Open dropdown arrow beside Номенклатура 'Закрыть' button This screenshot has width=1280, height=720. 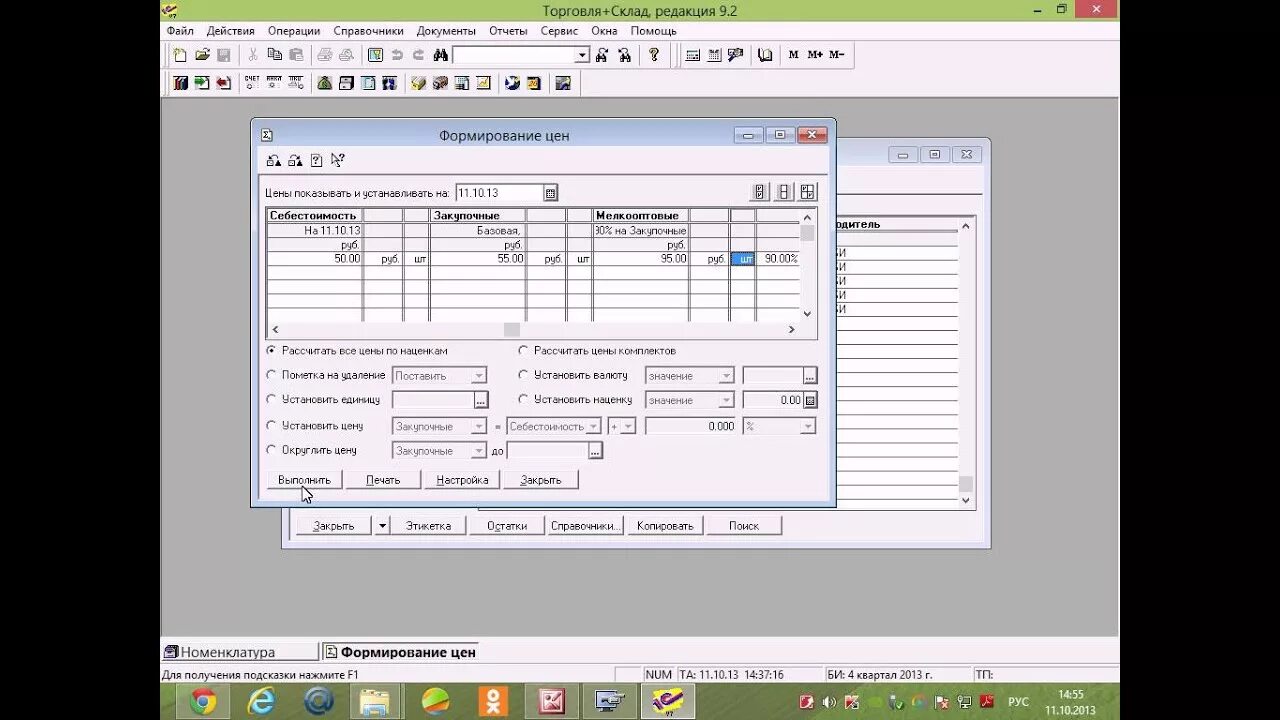382,526
